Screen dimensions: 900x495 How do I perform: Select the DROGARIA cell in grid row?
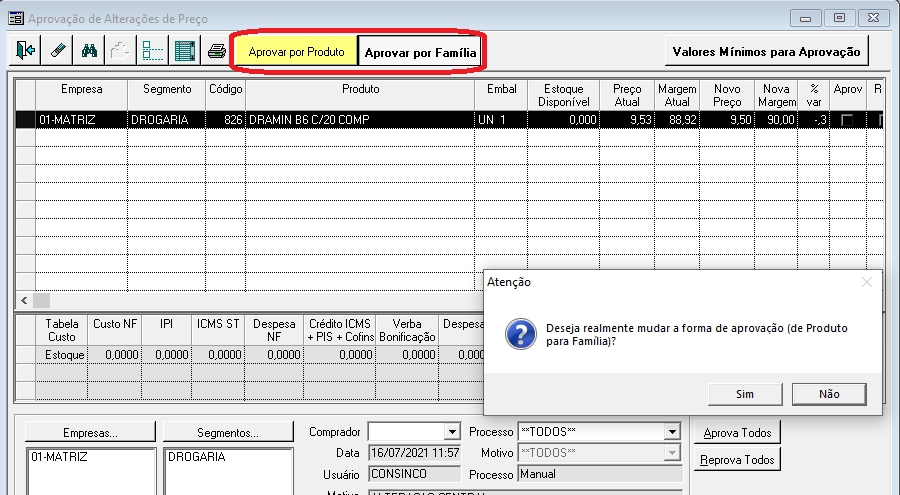[166, 120]
